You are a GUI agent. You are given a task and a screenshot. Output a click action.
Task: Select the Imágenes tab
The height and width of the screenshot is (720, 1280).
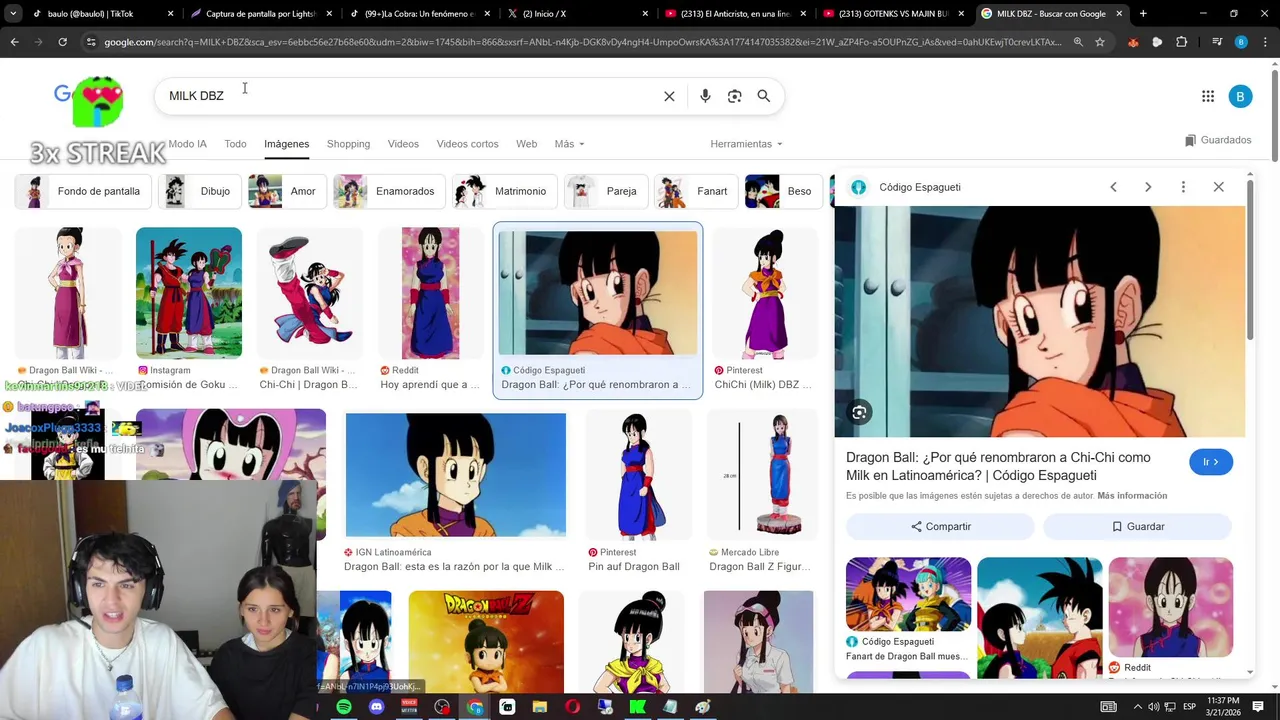[286, 144]
